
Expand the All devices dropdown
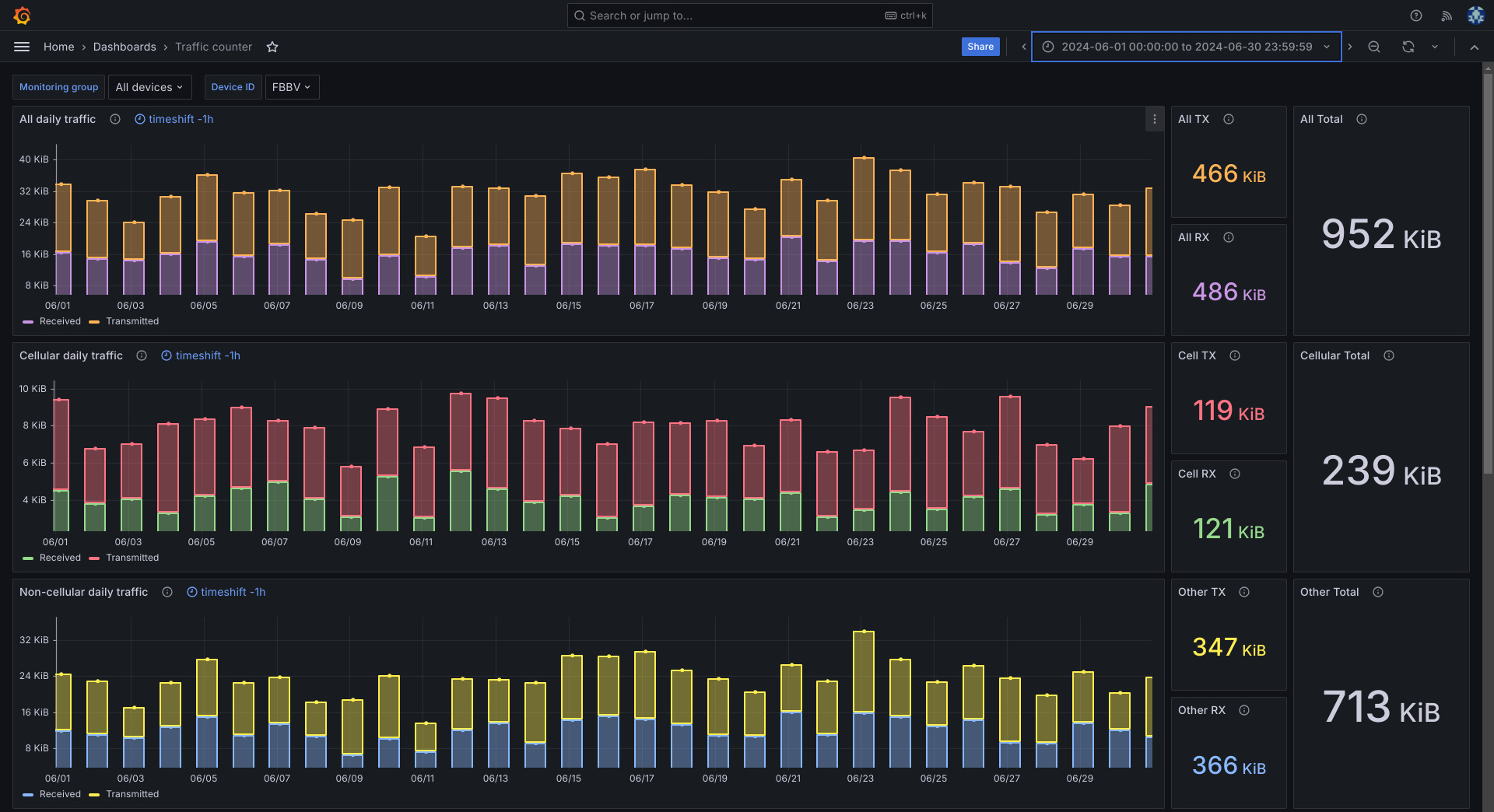tap(149, 87)
